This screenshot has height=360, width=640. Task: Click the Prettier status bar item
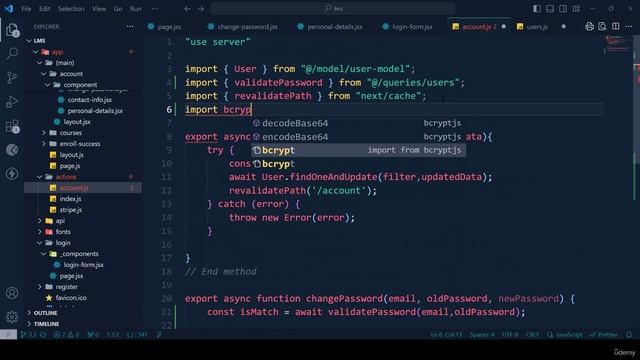pos(604,335)
